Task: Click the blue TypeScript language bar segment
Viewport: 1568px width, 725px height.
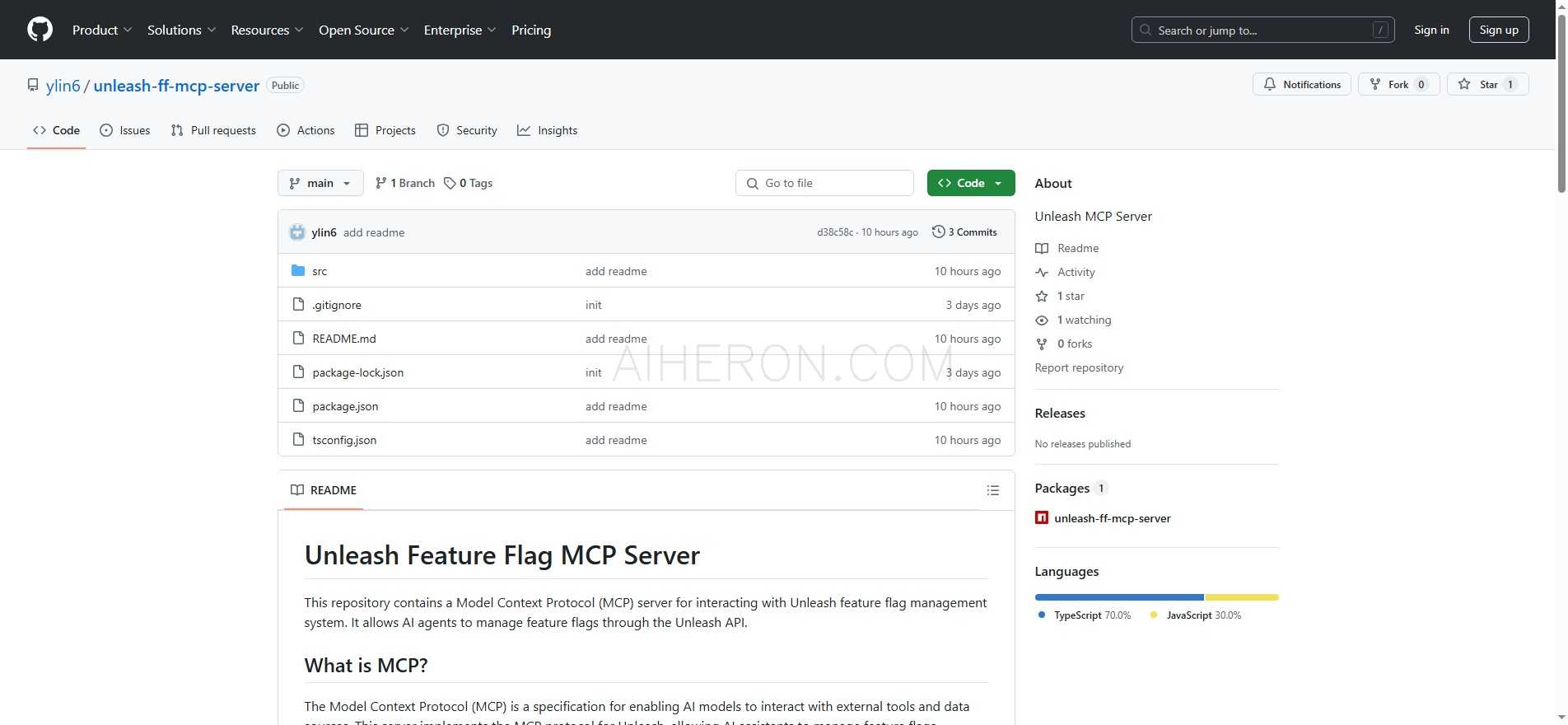Action: (x=1119, y=597)
